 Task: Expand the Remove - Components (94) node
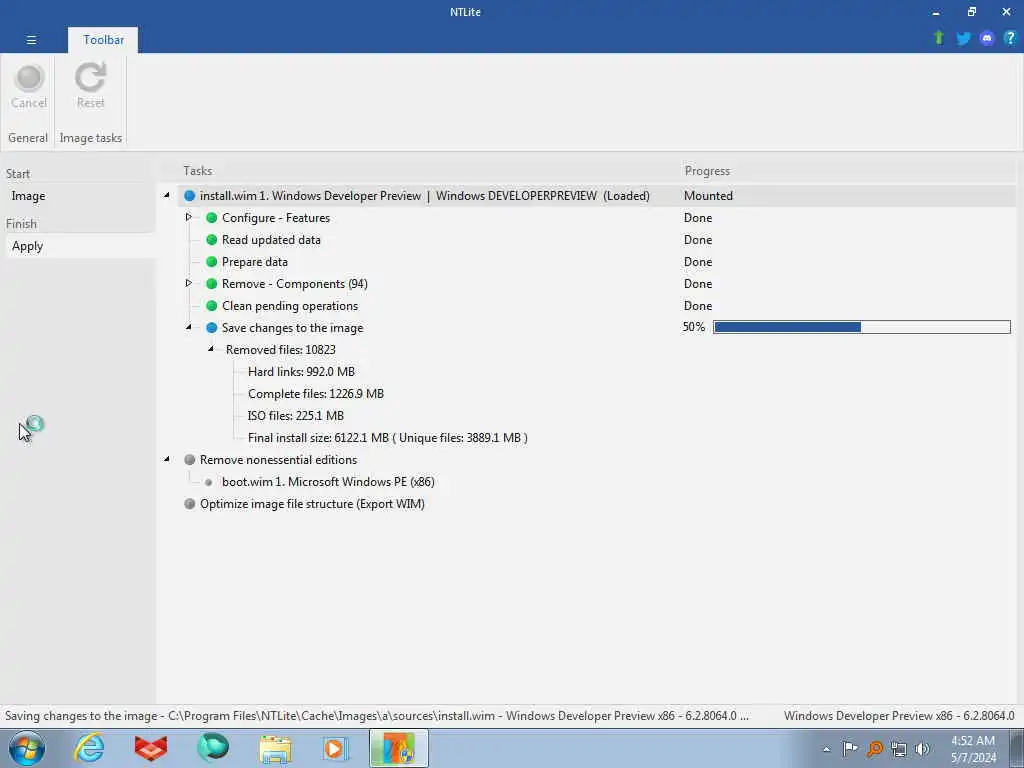click(x=189, y=283)
